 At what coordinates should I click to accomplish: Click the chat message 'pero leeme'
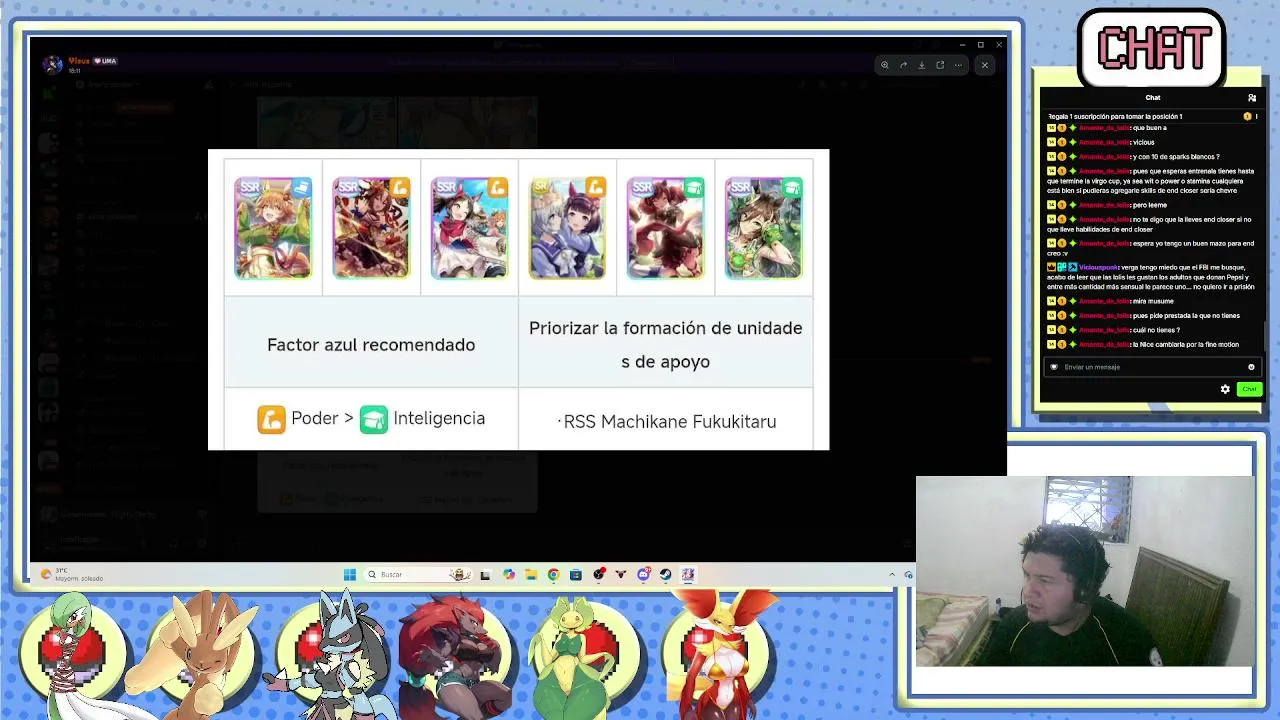pyautogui.click(x=1151, y=205)
